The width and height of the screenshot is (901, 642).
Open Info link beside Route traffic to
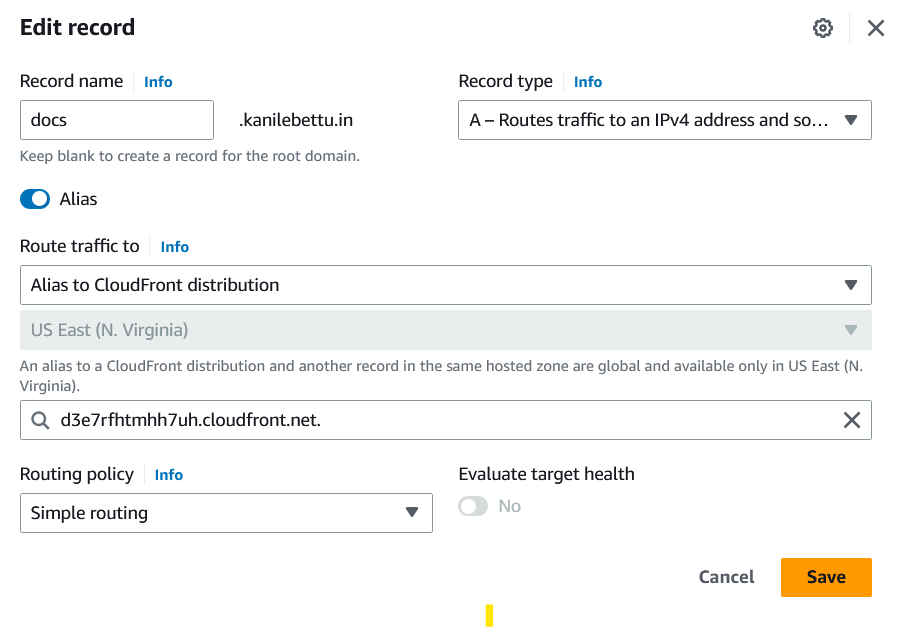(175, 247)
